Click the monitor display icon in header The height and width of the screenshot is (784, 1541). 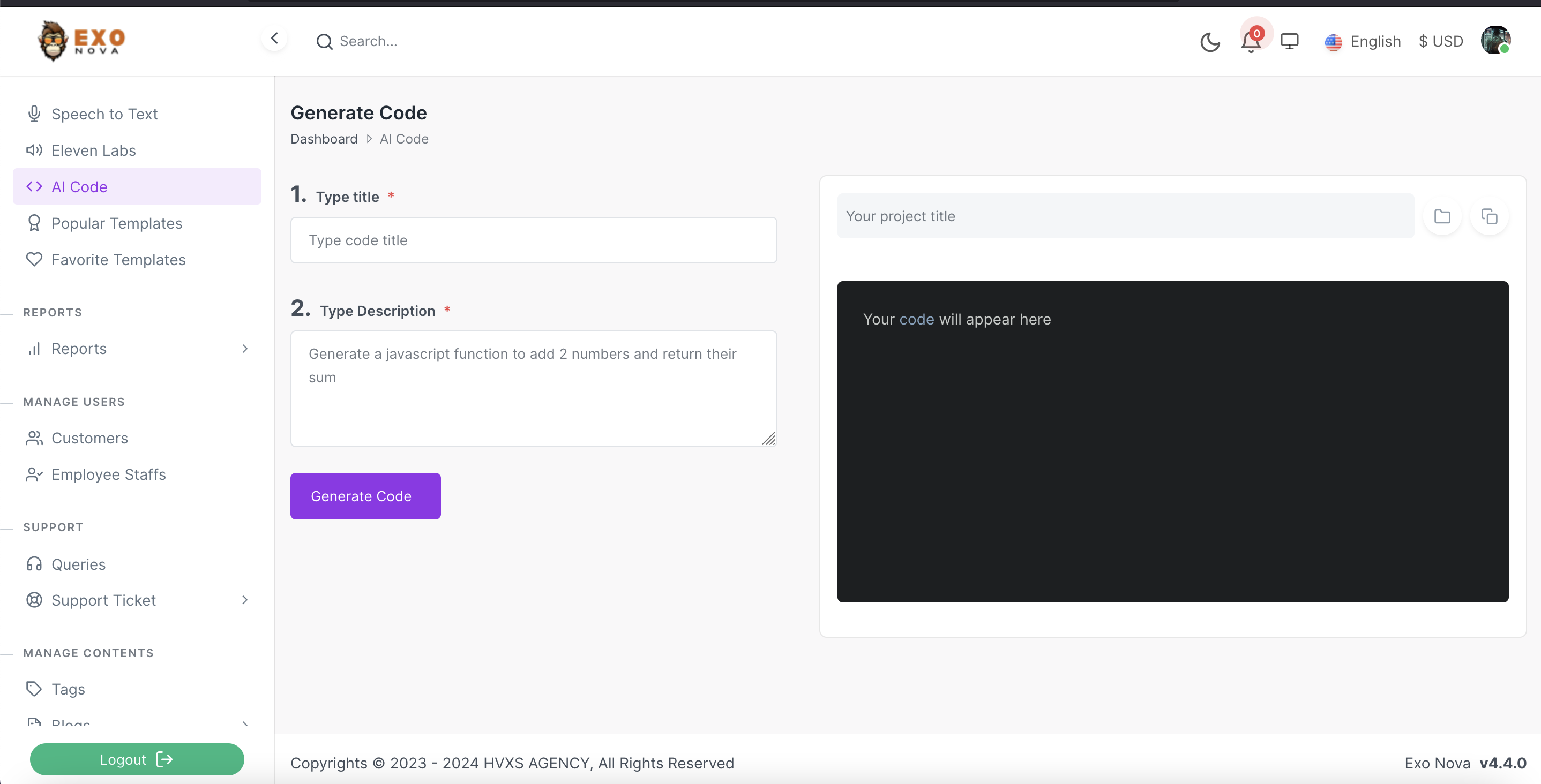[1289, 41]
